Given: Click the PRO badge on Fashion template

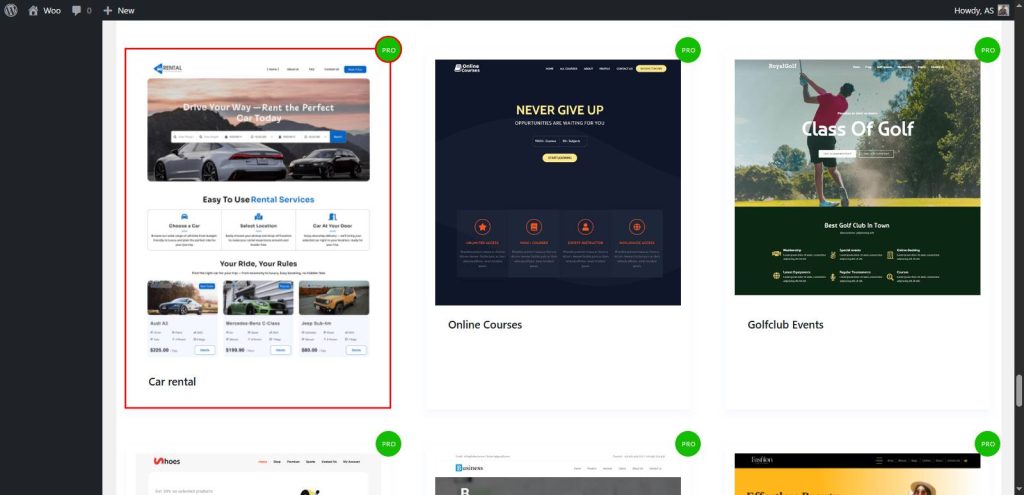Looking at the screenshot, I should point(987,443).
